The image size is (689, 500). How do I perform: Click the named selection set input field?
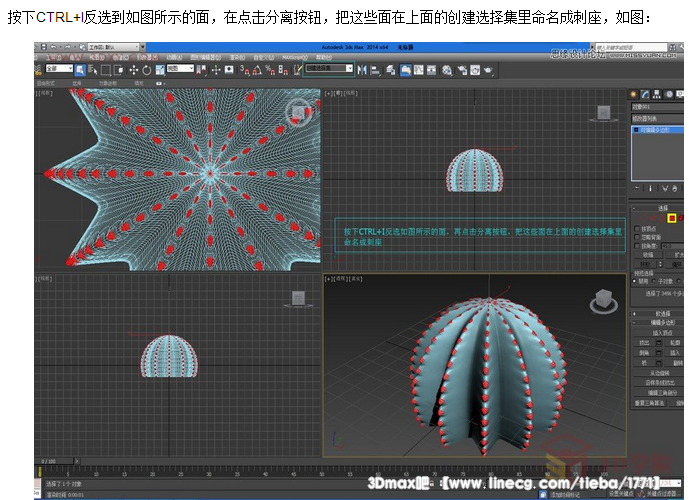[329, 69]
